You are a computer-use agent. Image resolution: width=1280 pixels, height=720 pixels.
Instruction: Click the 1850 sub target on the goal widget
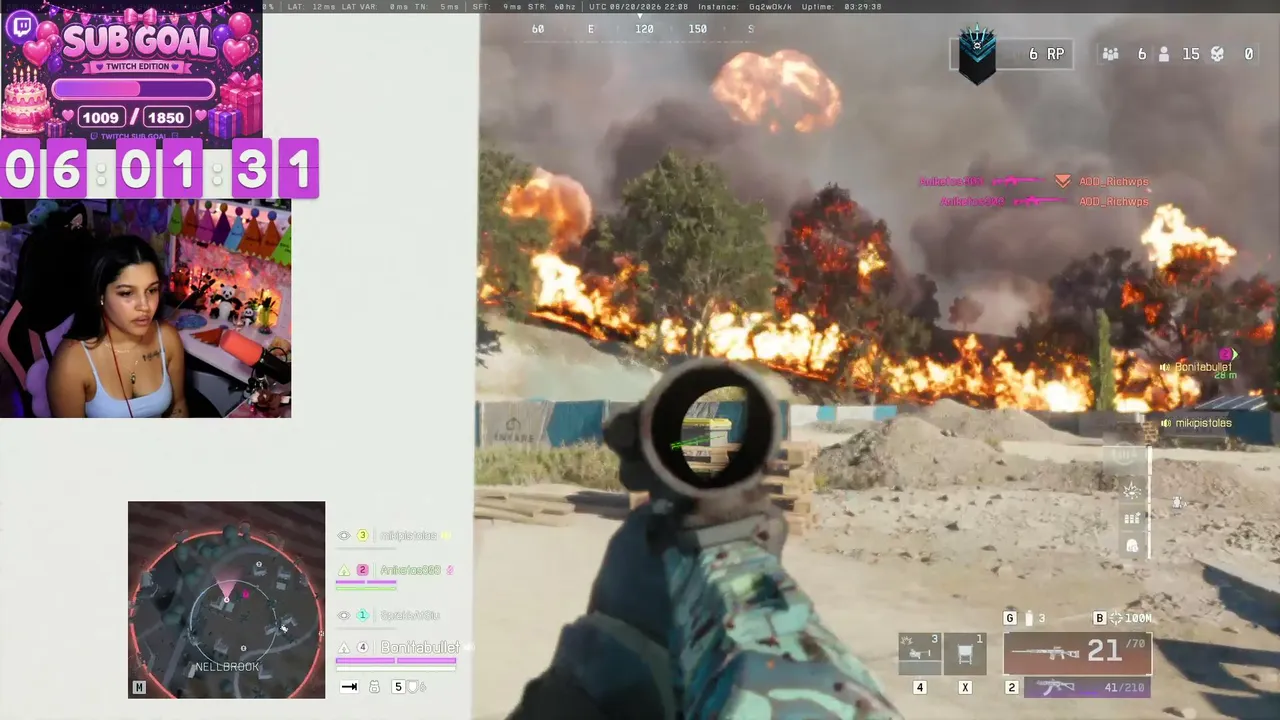click(x=165, y=118)
